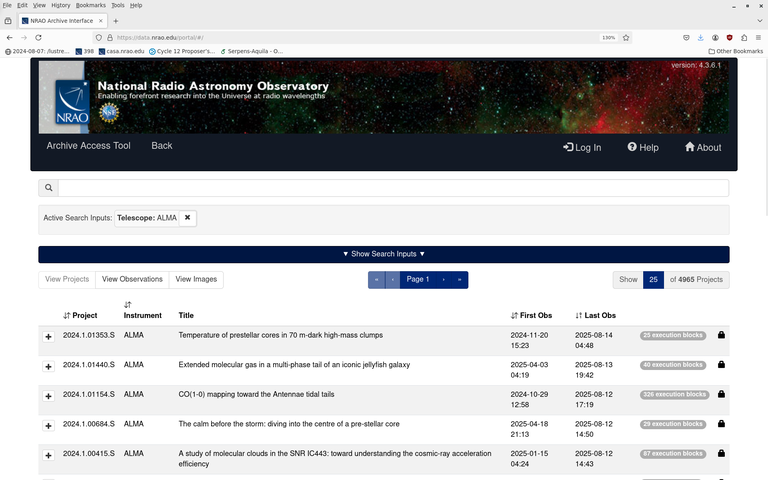Expand the row for project 2024.1.00684.S

coord(48,426)
